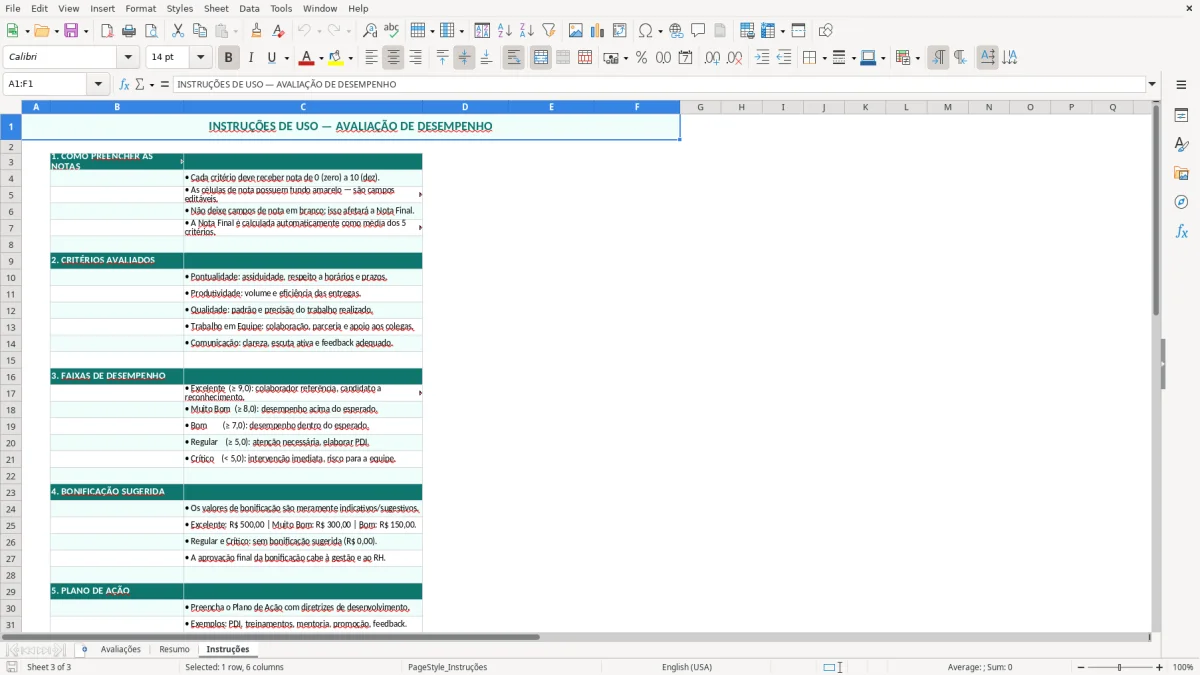
Task: Format as date
Action: pyautogui.click(x=685, y=58)
